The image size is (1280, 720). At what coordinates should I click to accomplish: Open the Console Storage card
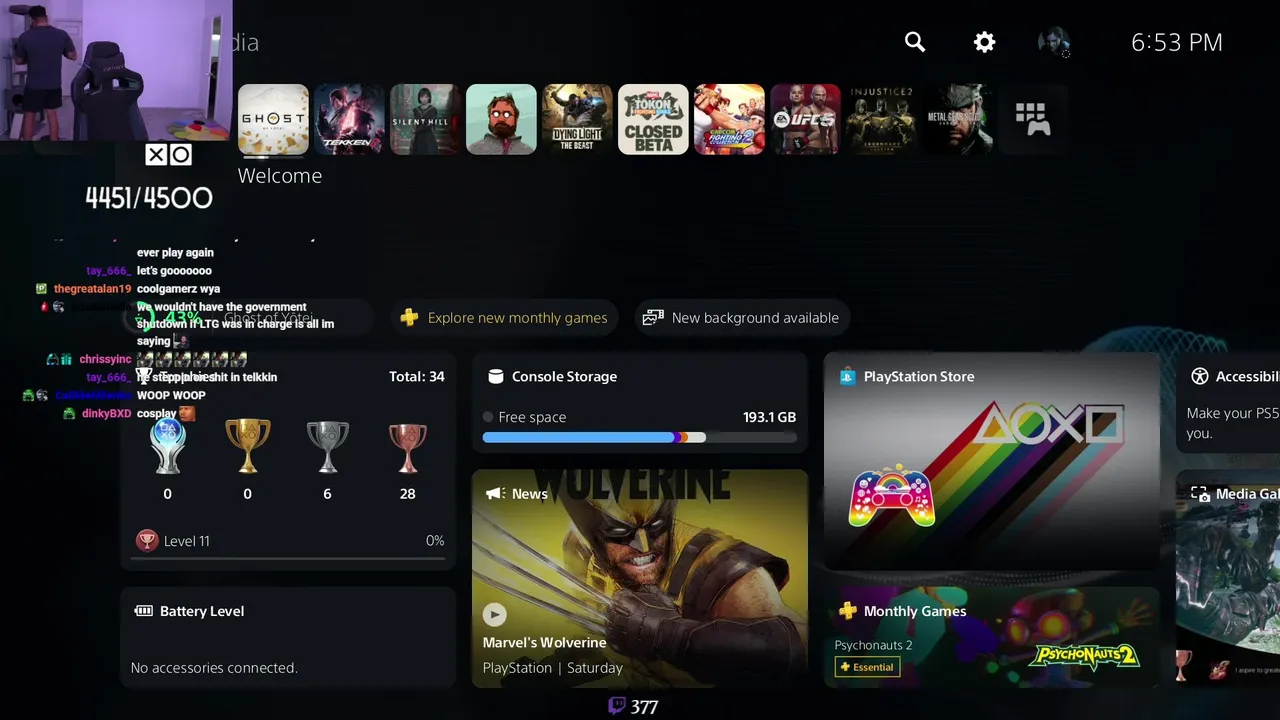640,403
